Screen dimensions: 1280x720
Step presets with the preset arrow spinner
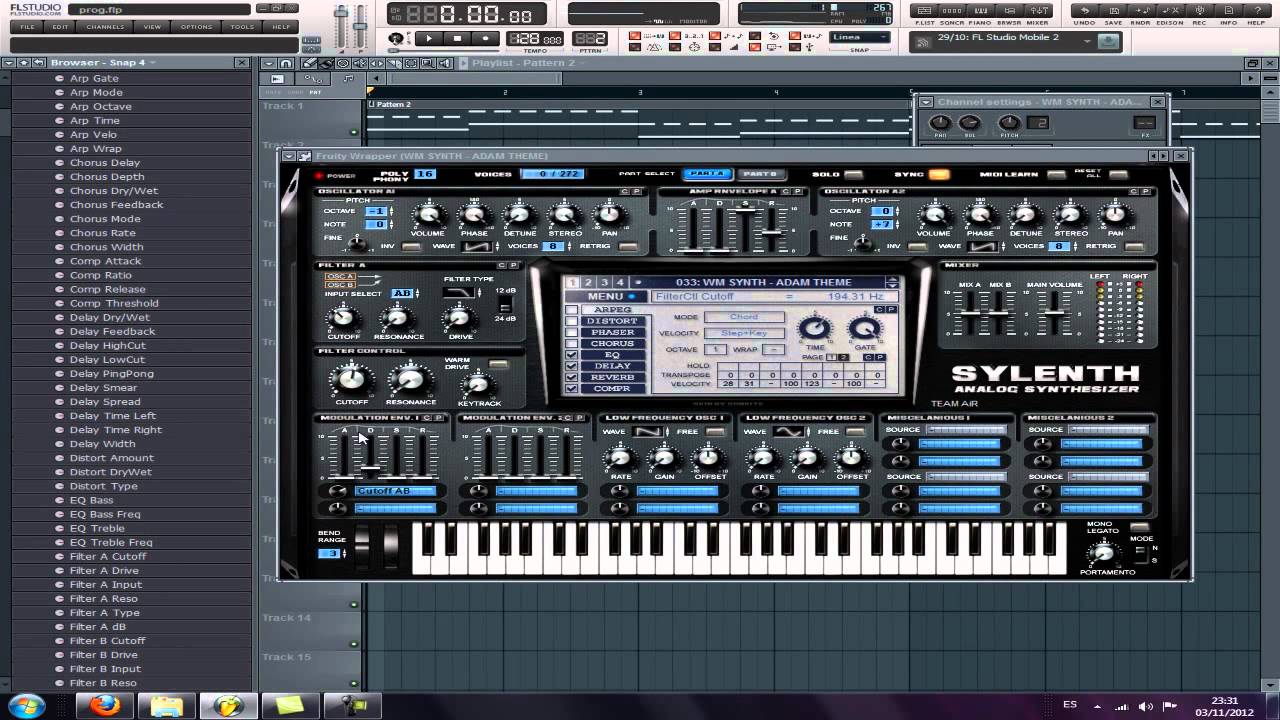click(x=892, y=283)
